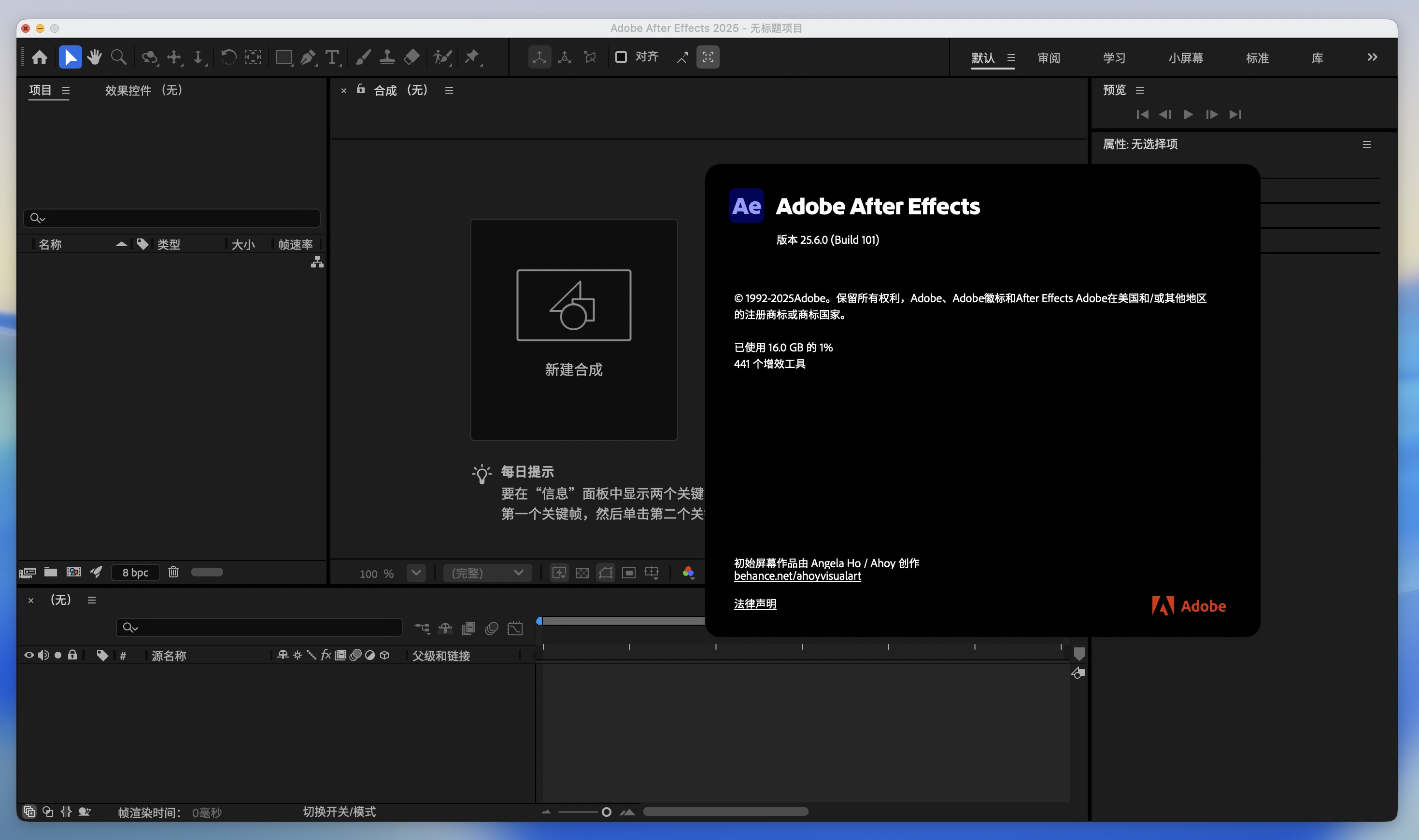Toggle transparency grid in the composition viewer

[582, 573]
